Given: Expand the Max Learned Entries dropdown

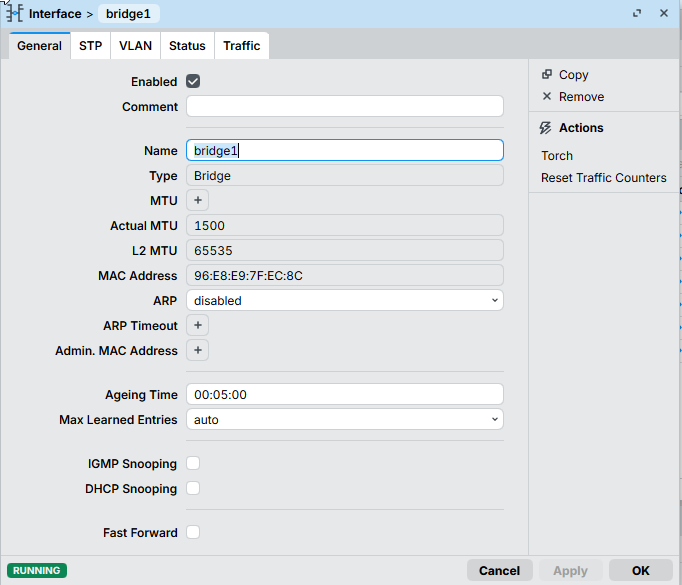Looking at the screenshot, I should point(344,420).
